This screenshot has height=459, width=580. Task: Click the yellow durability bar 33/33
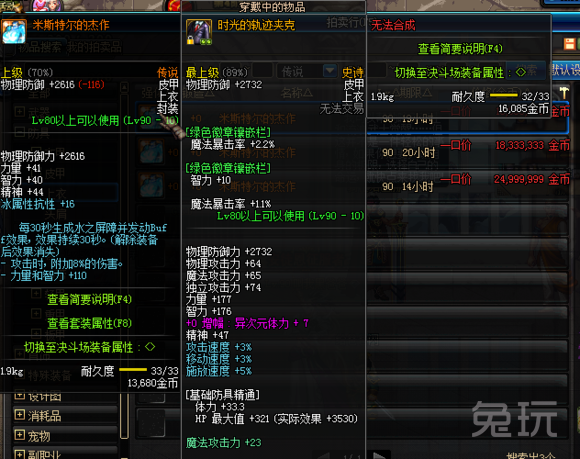click(x=133, y=369)
